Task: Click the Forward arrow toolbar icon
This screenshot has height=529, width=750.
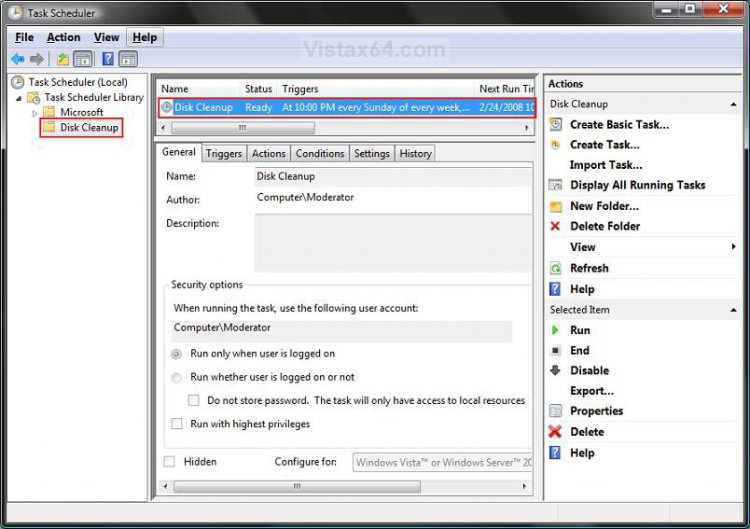Action: (37, 59)
